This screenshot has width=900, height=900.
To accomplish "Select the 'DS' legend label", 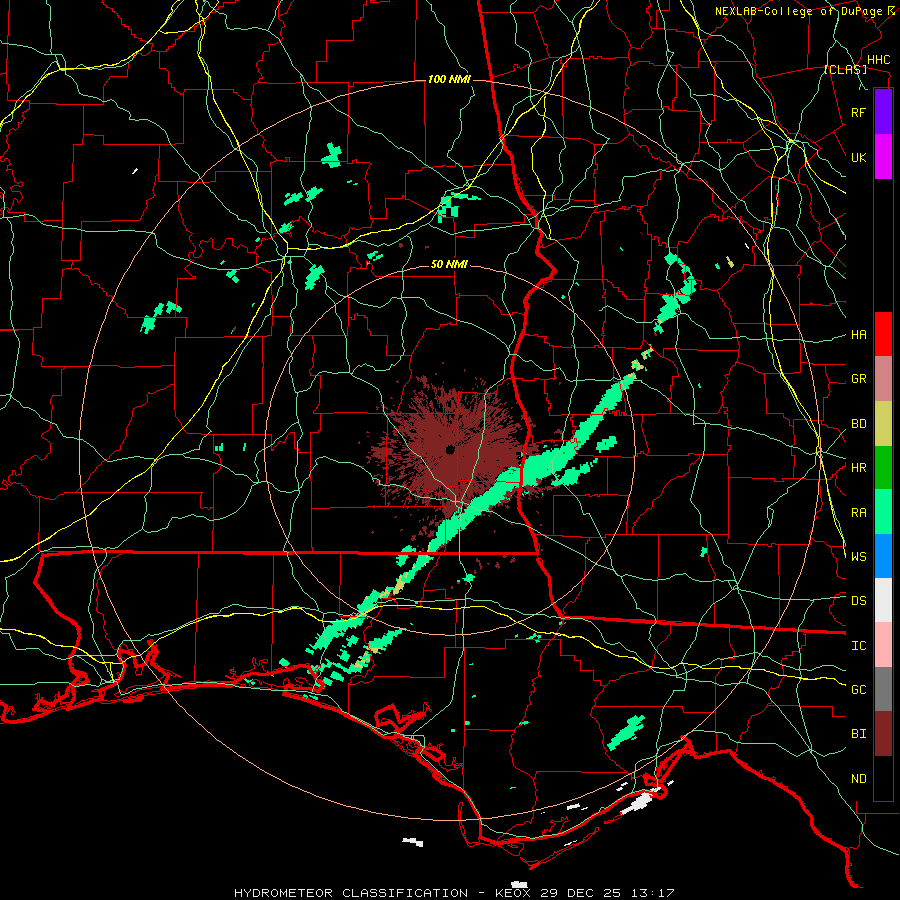I will [858, 601].
